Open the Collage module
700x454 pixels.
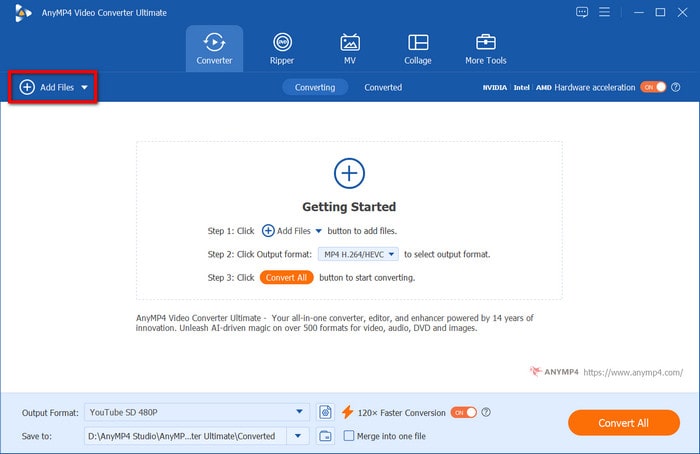418,48
